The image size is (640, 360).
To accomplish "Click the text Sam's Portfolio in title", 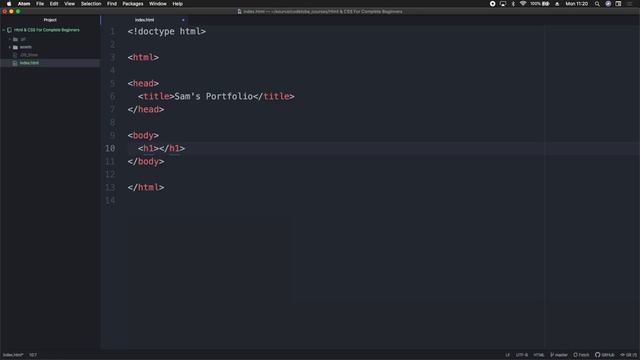I will point(213,96).
